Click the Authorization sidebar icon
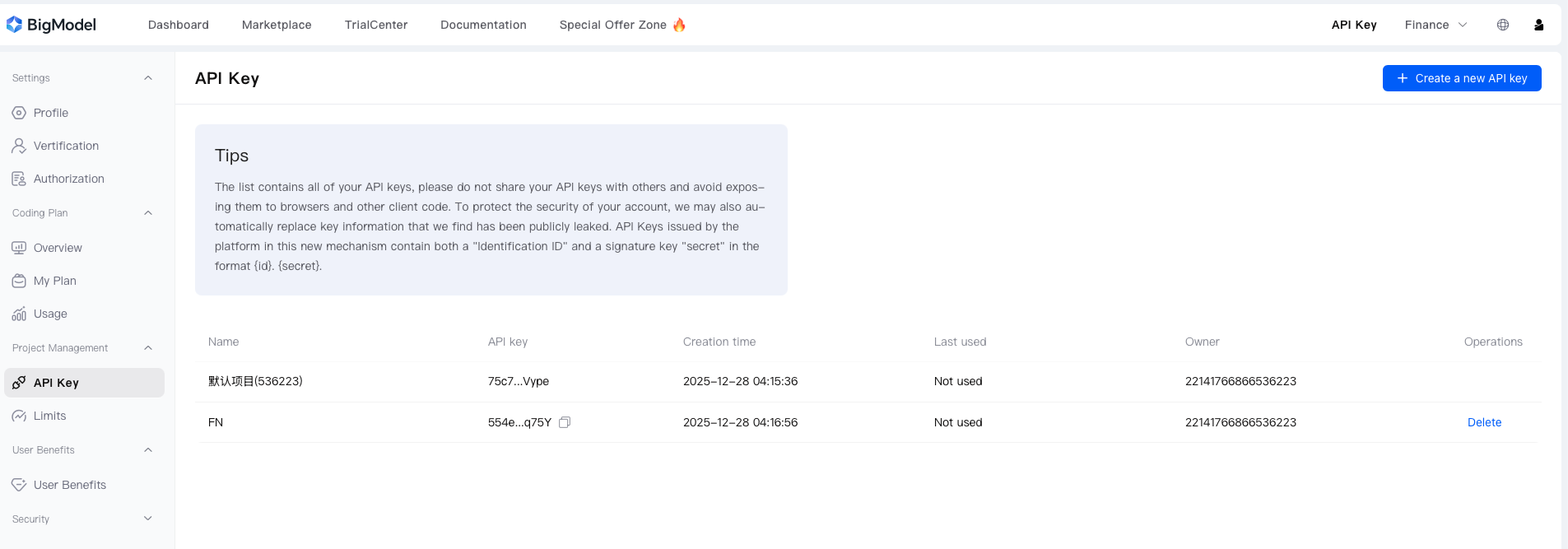This screenshot has width=1568, height=549. coord(19,179)
